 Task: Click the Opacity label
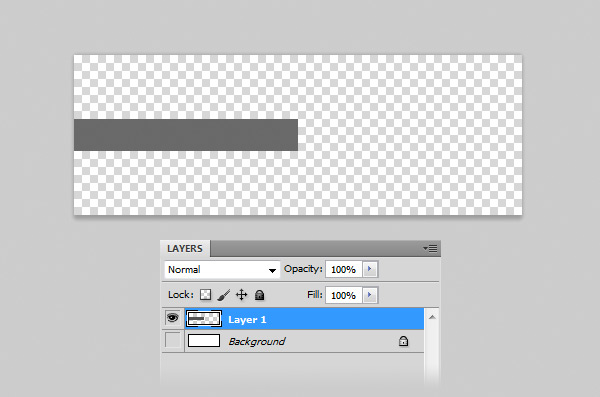(x=303, y=269)
